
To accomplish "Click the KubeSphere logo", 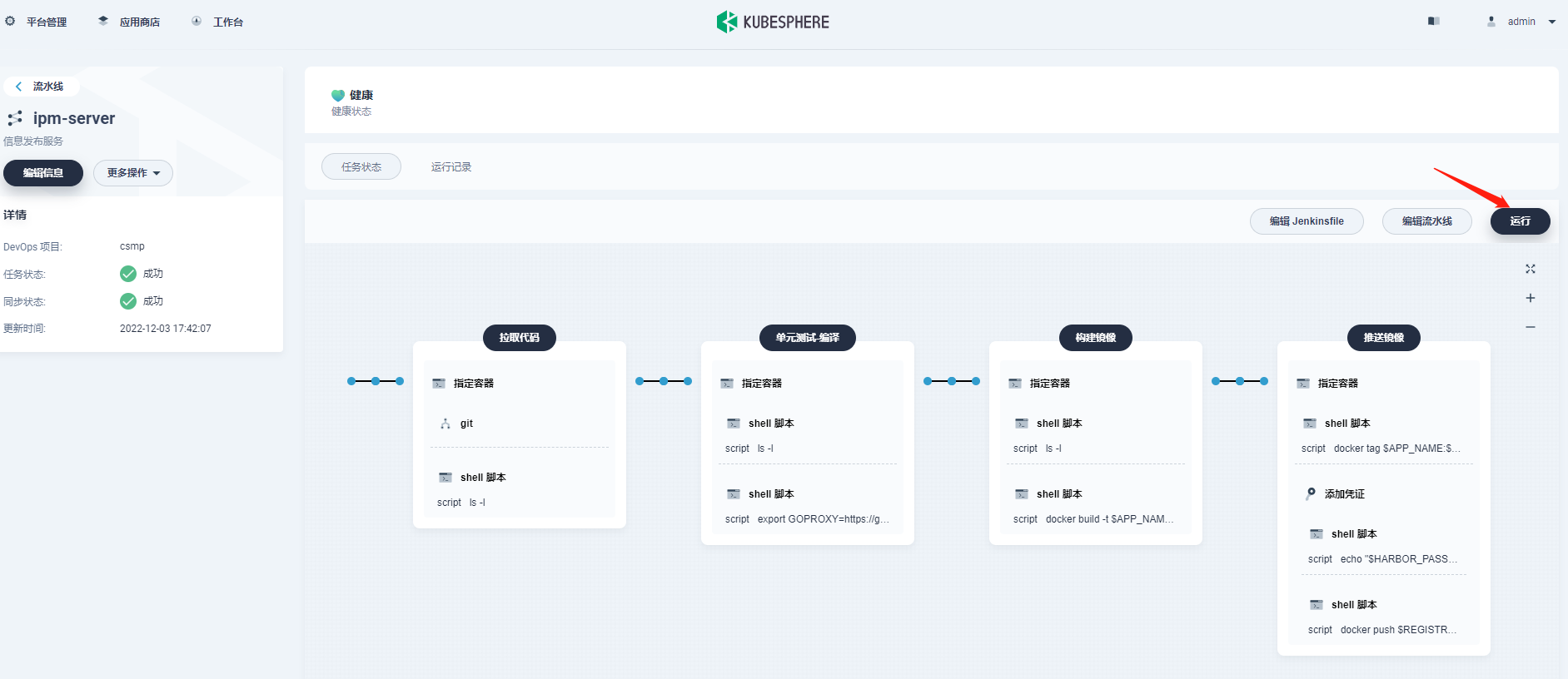I will [773, 22].
